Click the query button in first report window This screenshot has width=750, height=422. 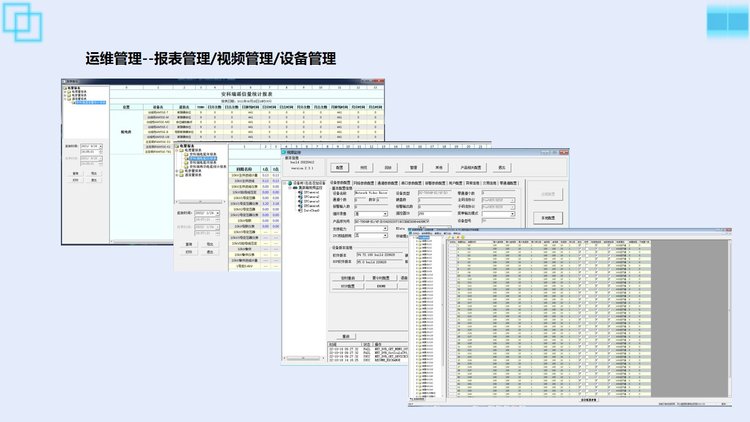(x=75, y=174)
